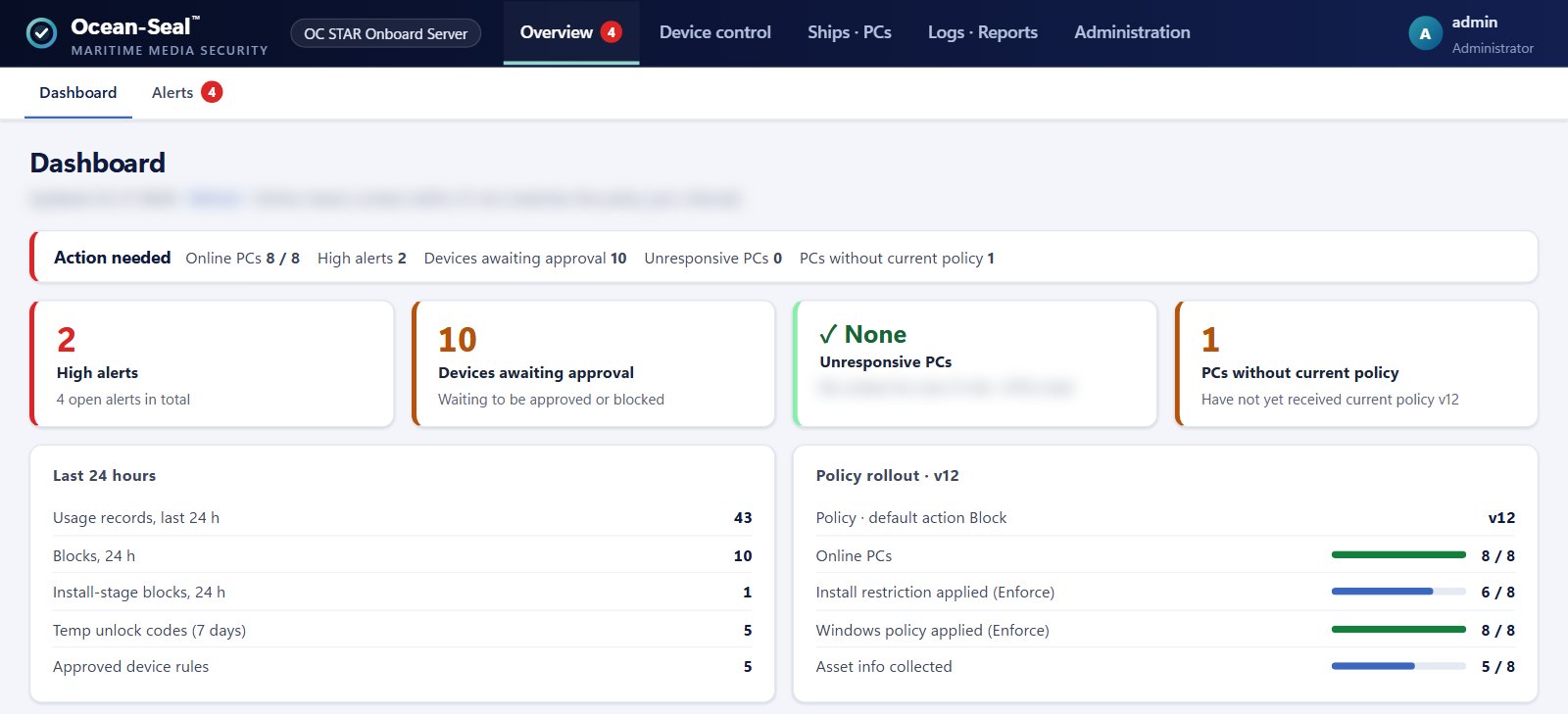The image size is (1568, 714).
Task: Click Waiting to be approved or blocked text
Action: click(551, 400)
